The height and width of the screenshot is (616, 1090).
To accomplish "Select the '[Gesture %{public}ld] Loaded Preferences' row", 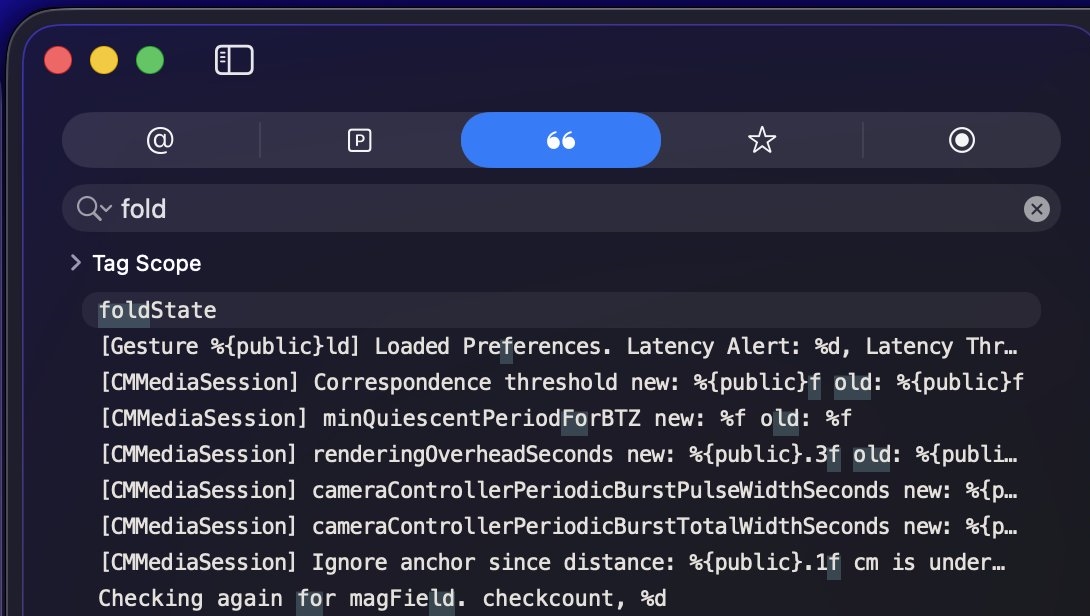I will [561, 346].
